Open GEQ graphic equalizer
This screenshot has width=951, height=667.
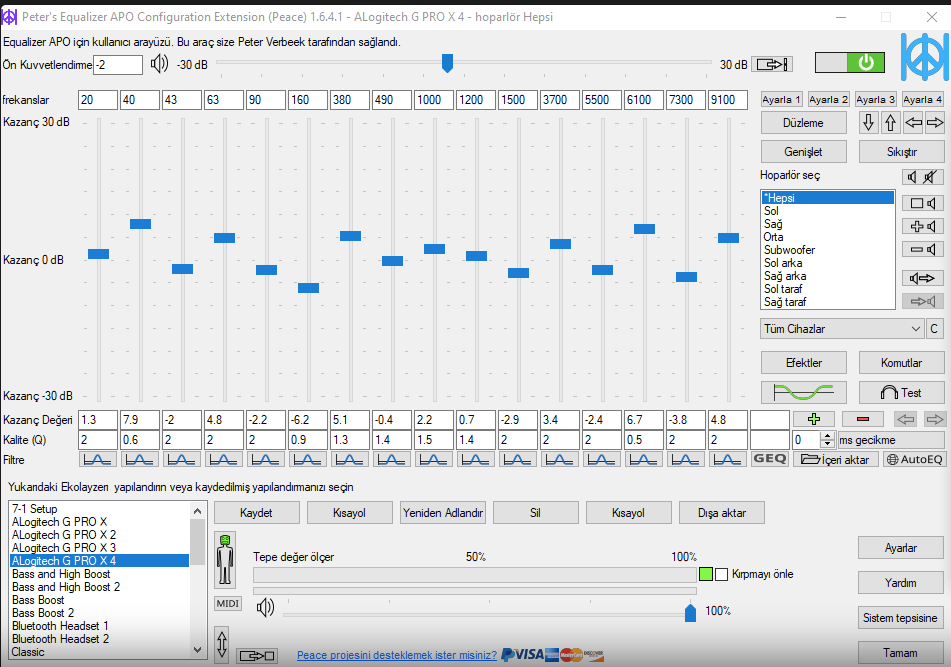click(x=770, y=459)
